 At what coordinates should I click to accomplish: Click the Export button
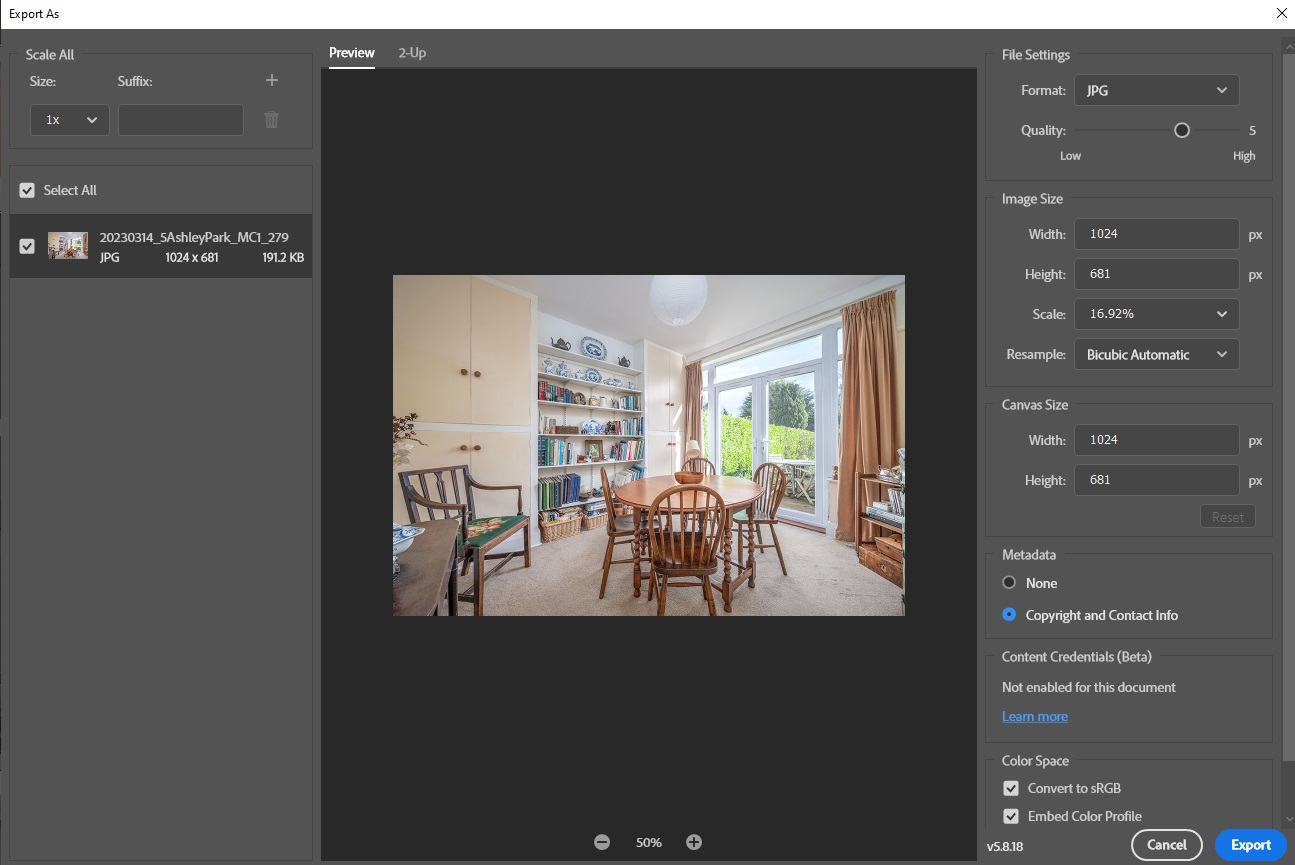coord(1250,844)
